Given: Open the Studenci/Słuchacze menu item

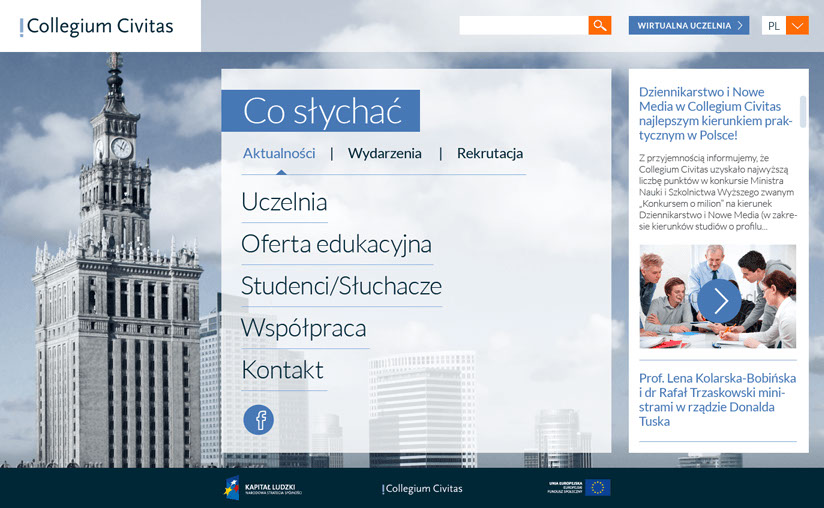Looking at the screenshot, I should [342, 286].
